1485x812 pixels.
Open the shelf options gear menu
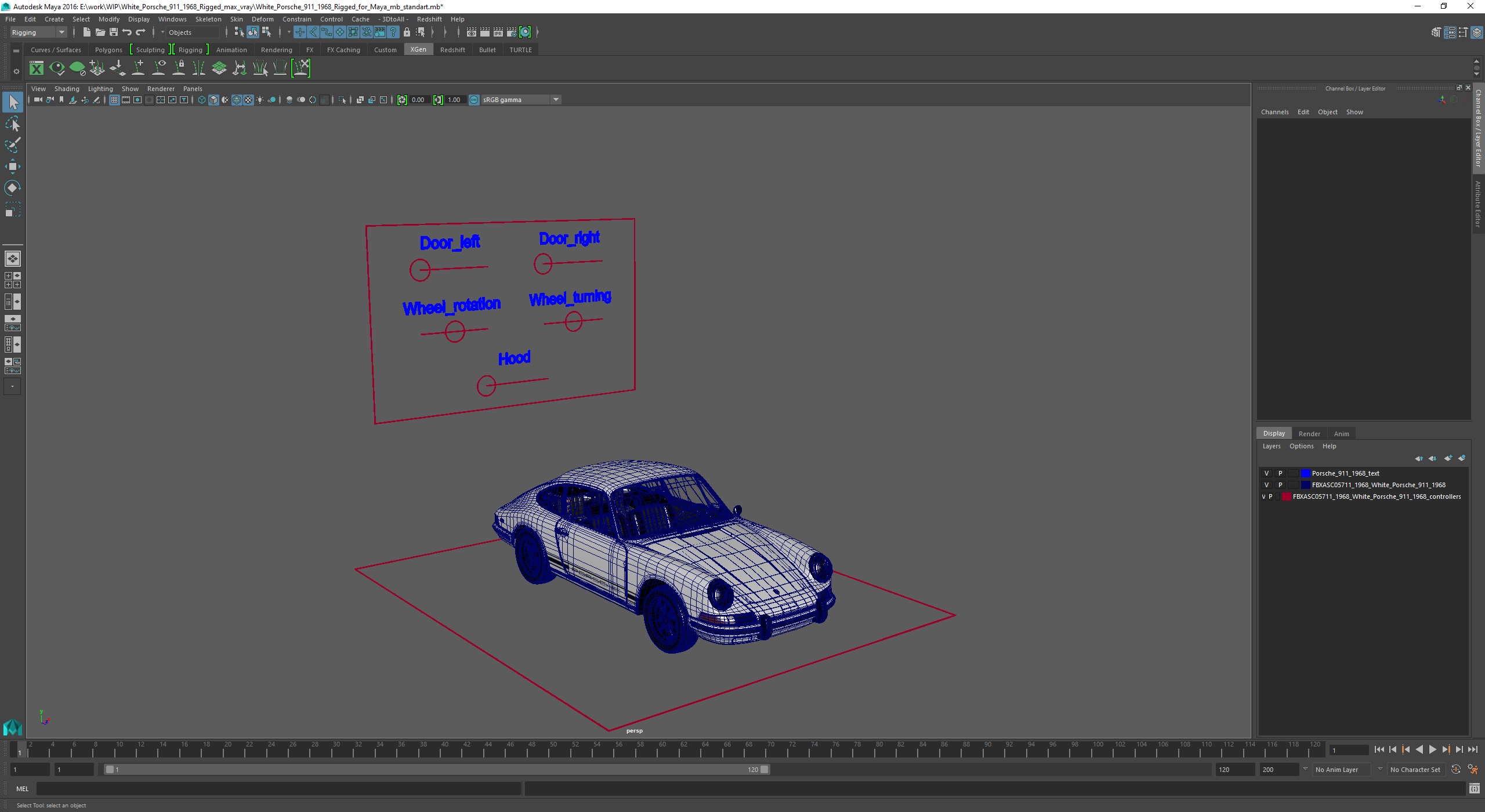point(16,71)
